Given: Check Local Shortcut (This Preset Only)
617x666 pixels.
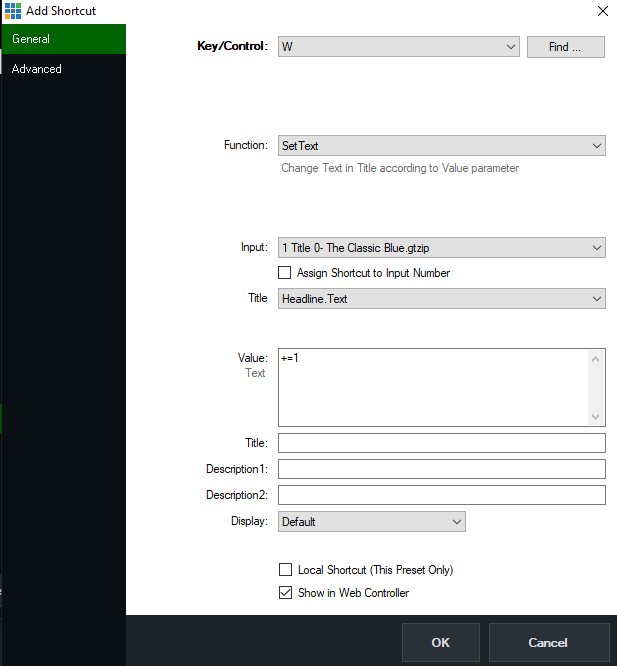Looking at the screenshot, I should (286, 570).
